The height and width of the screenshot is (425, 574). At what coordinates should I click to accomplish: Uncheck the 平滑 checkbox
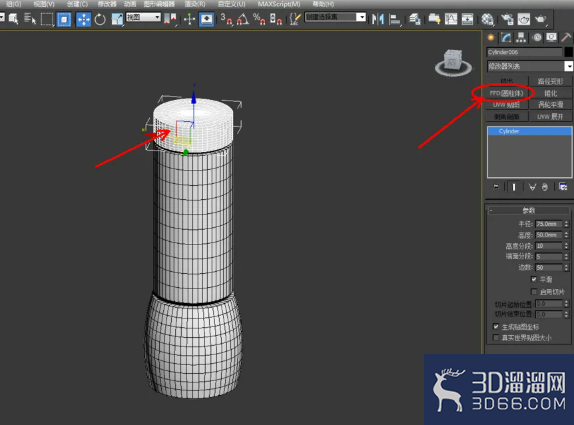pos(534,279)
